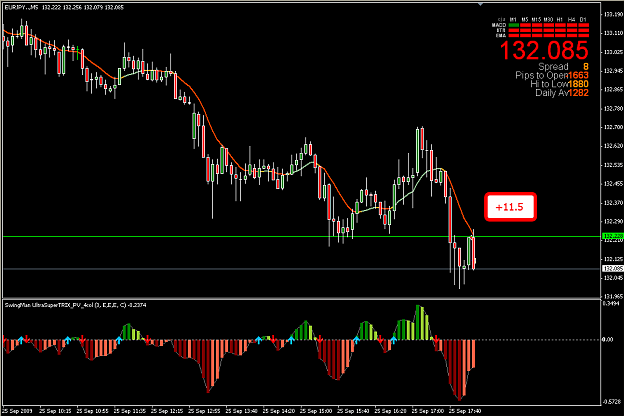625x417 pixels.
Task: Click the 25 Sep 16:20 time axis label
Action: click(390, 411)
